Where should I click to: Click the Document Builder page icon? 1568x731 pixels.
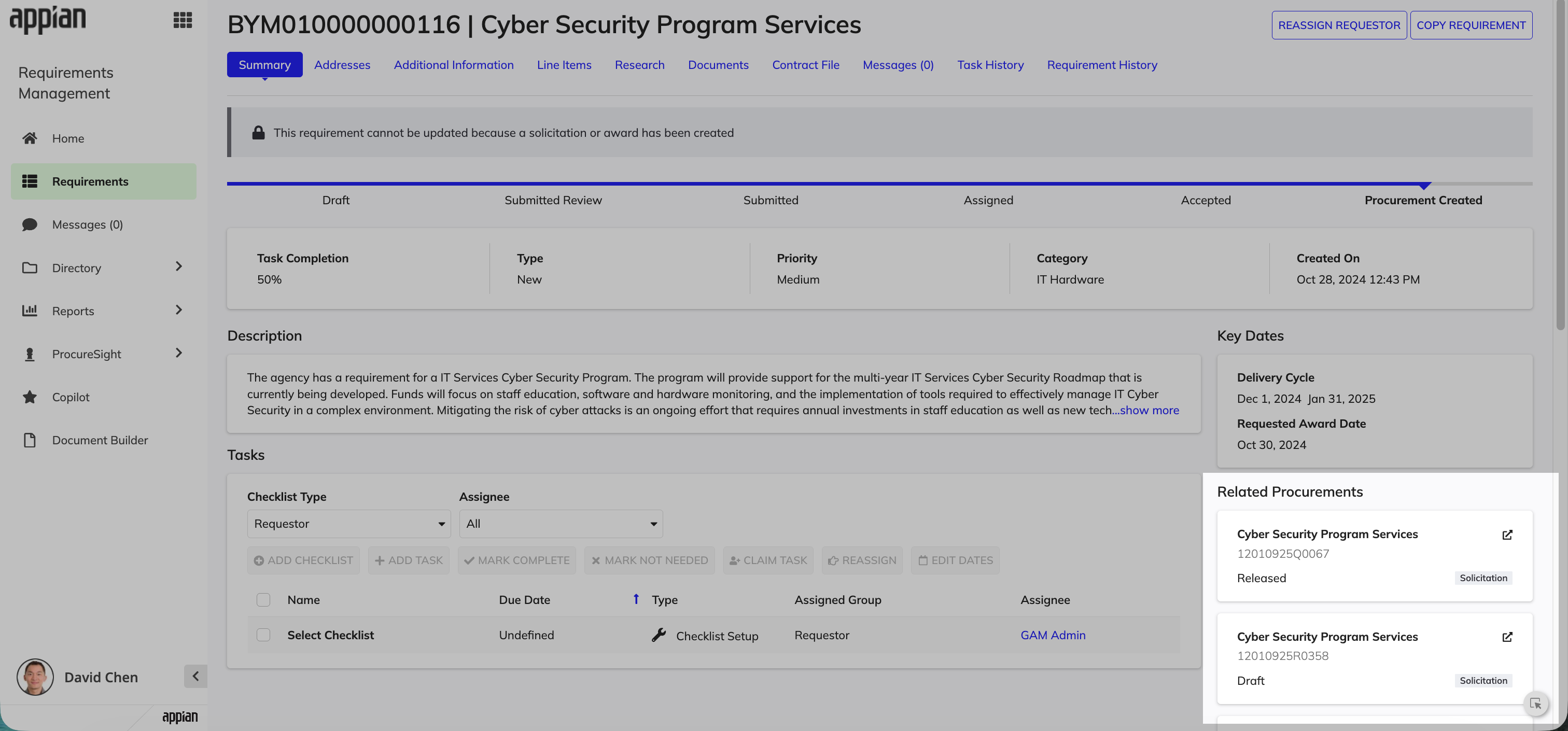tap(30, 440)
